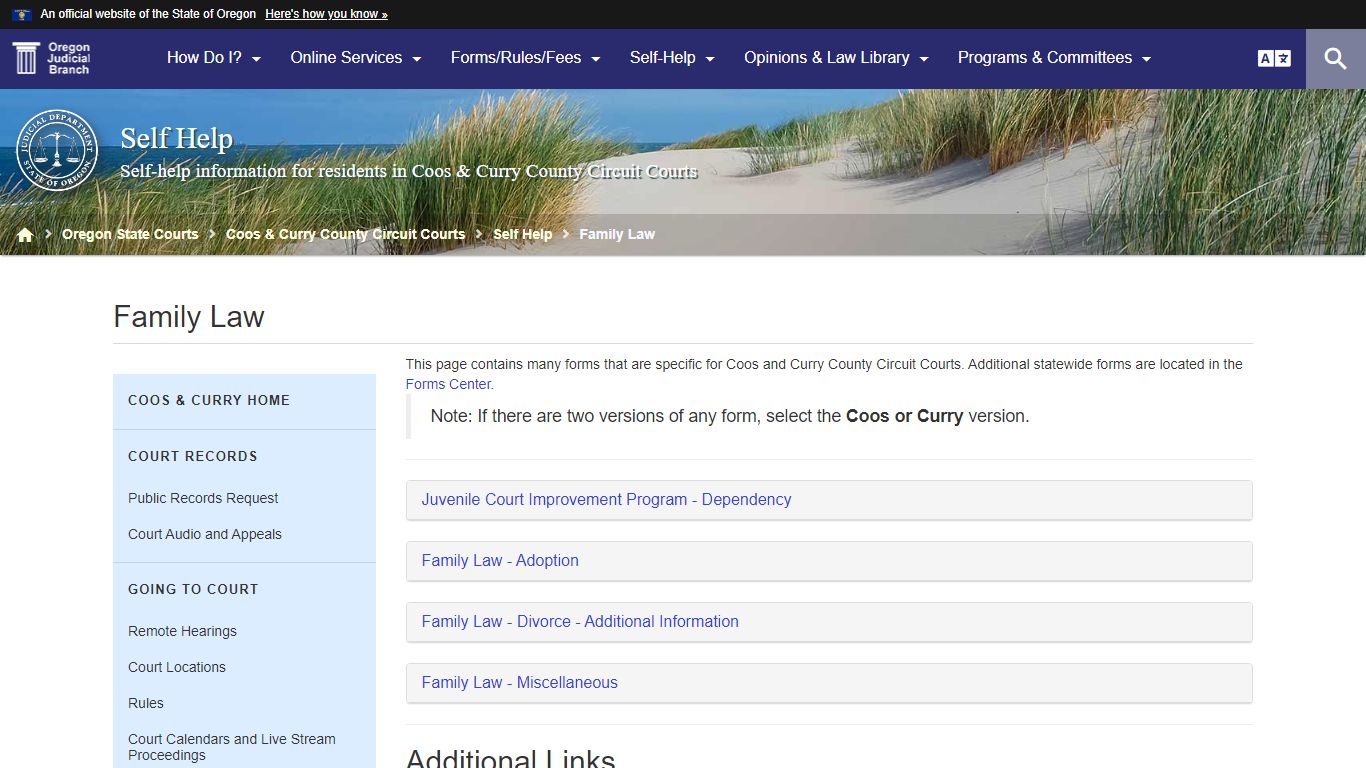Click the Additional Links heading
This screenshot has width=1366, height=768.
pyautogui.click(x=511, y=758)
